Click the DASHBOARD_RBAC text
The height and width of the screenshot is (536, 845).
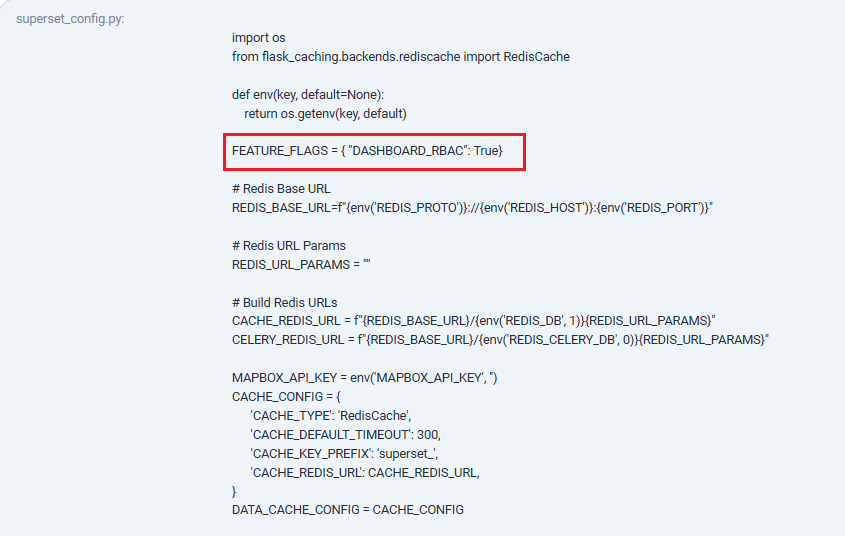pyautogui.click(x=408, y=151)
